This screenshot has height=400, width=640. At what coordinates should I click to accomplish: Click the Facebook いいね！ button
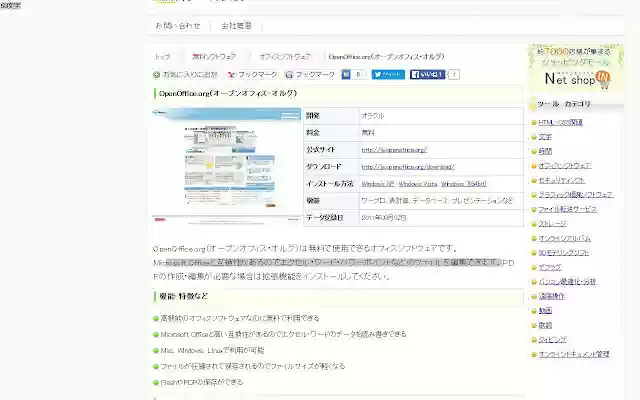coord(427,74)
